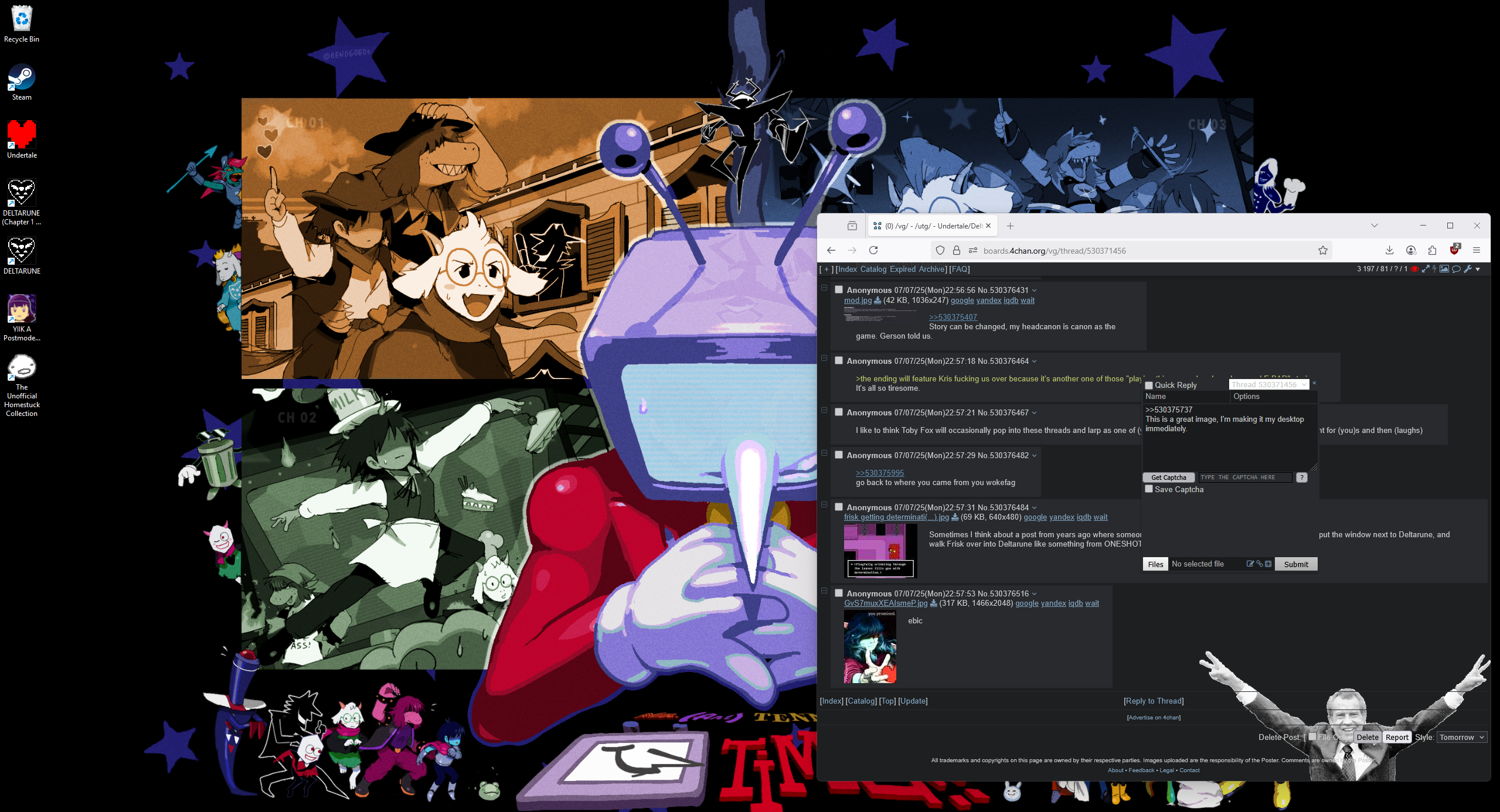1500x812 pixels.
Task: Open 4chan X settings wrench icon
Action: (x=1468, y=269)
